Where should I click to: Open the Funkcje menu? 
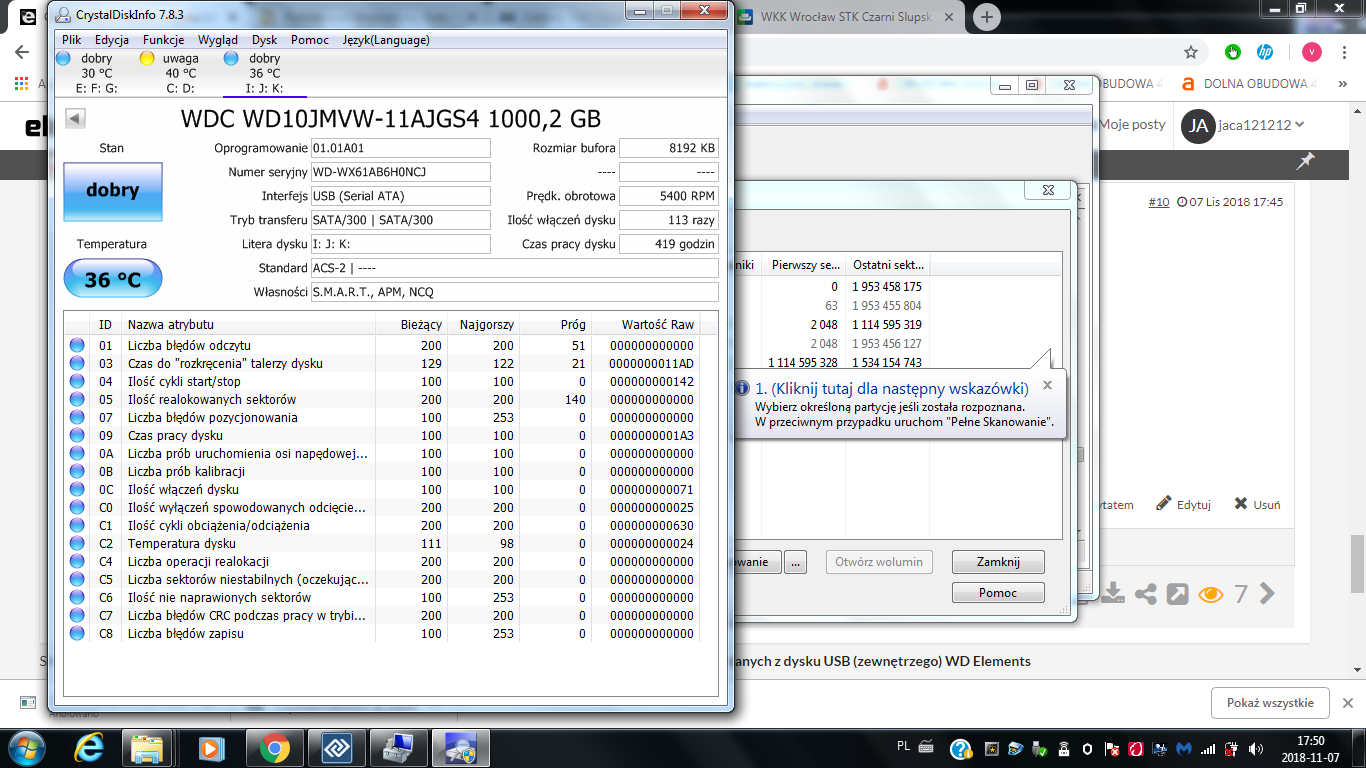[x=163, y=40]
